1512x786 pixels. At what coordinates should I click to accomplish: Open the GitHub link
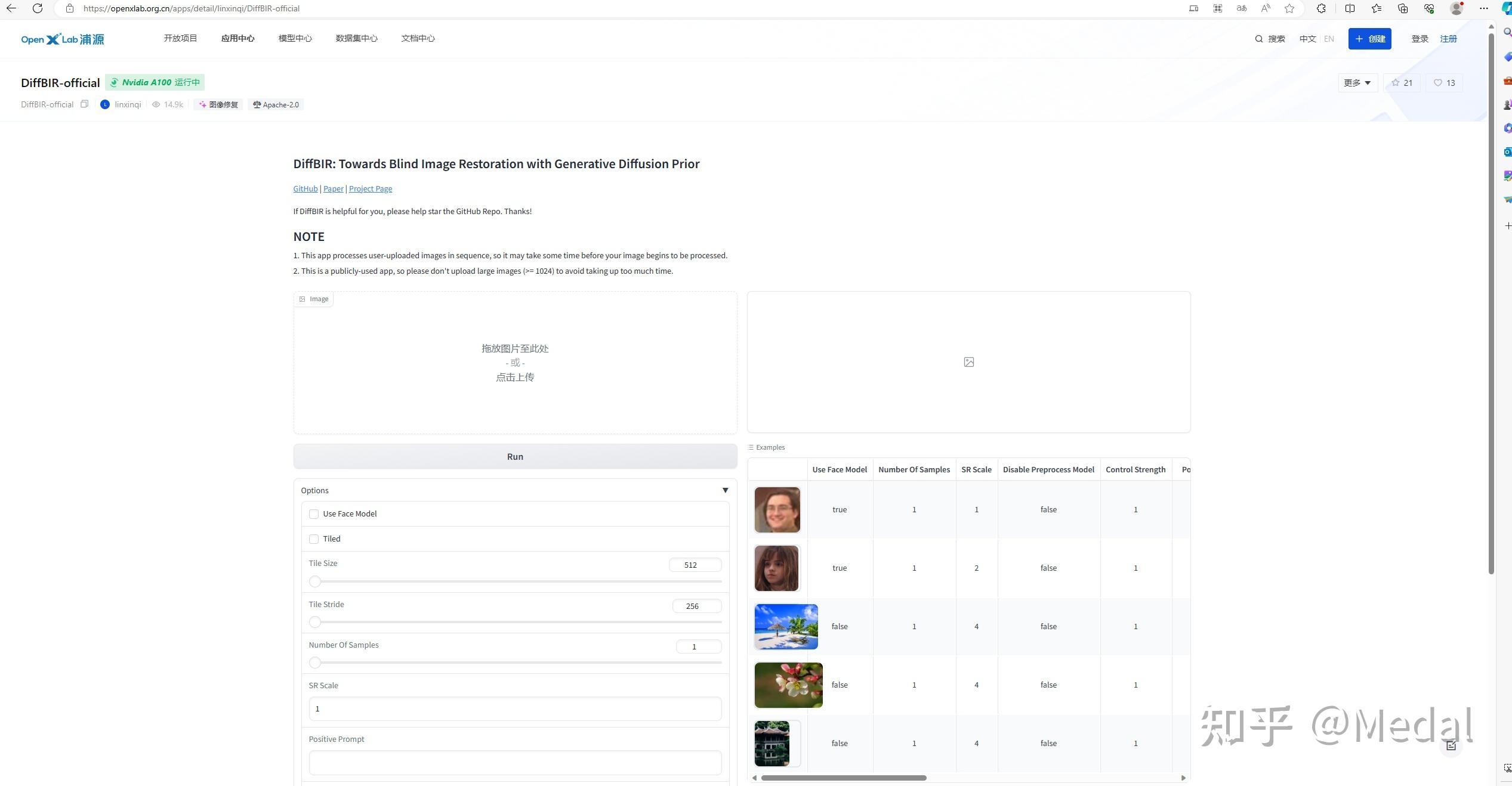[305, 189]
